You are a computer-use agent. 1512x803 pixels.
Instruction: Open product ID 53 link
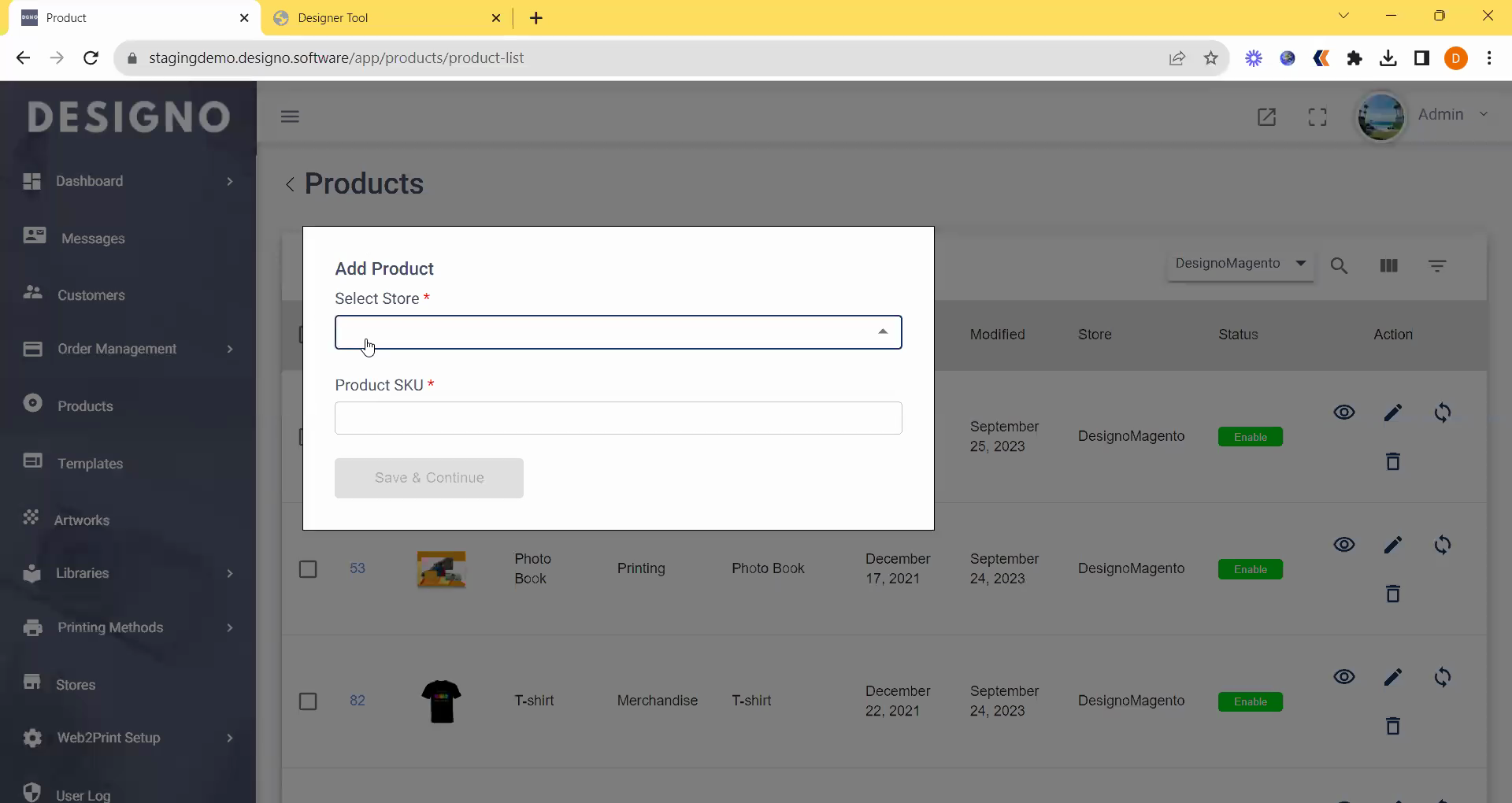click(357, 568)
